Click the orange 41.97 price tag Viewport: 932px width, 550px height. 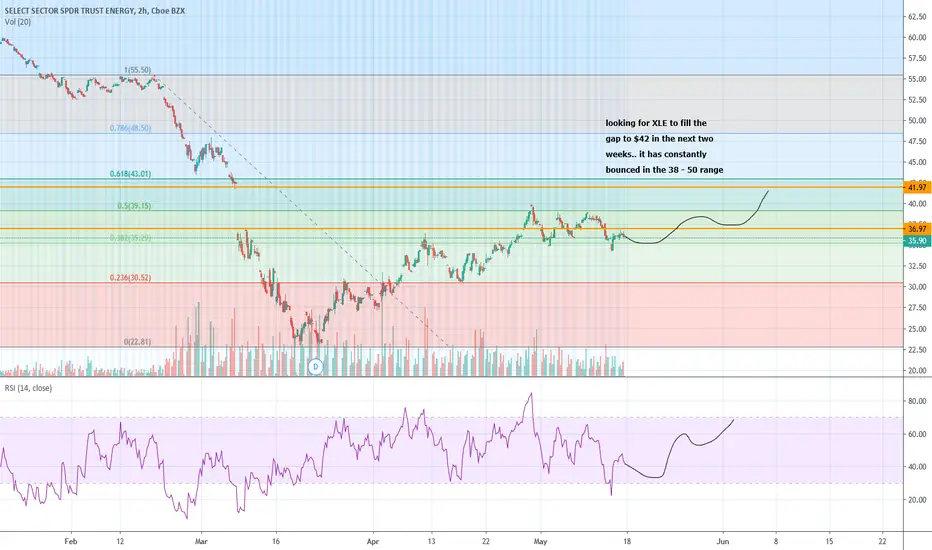(917, 187)
